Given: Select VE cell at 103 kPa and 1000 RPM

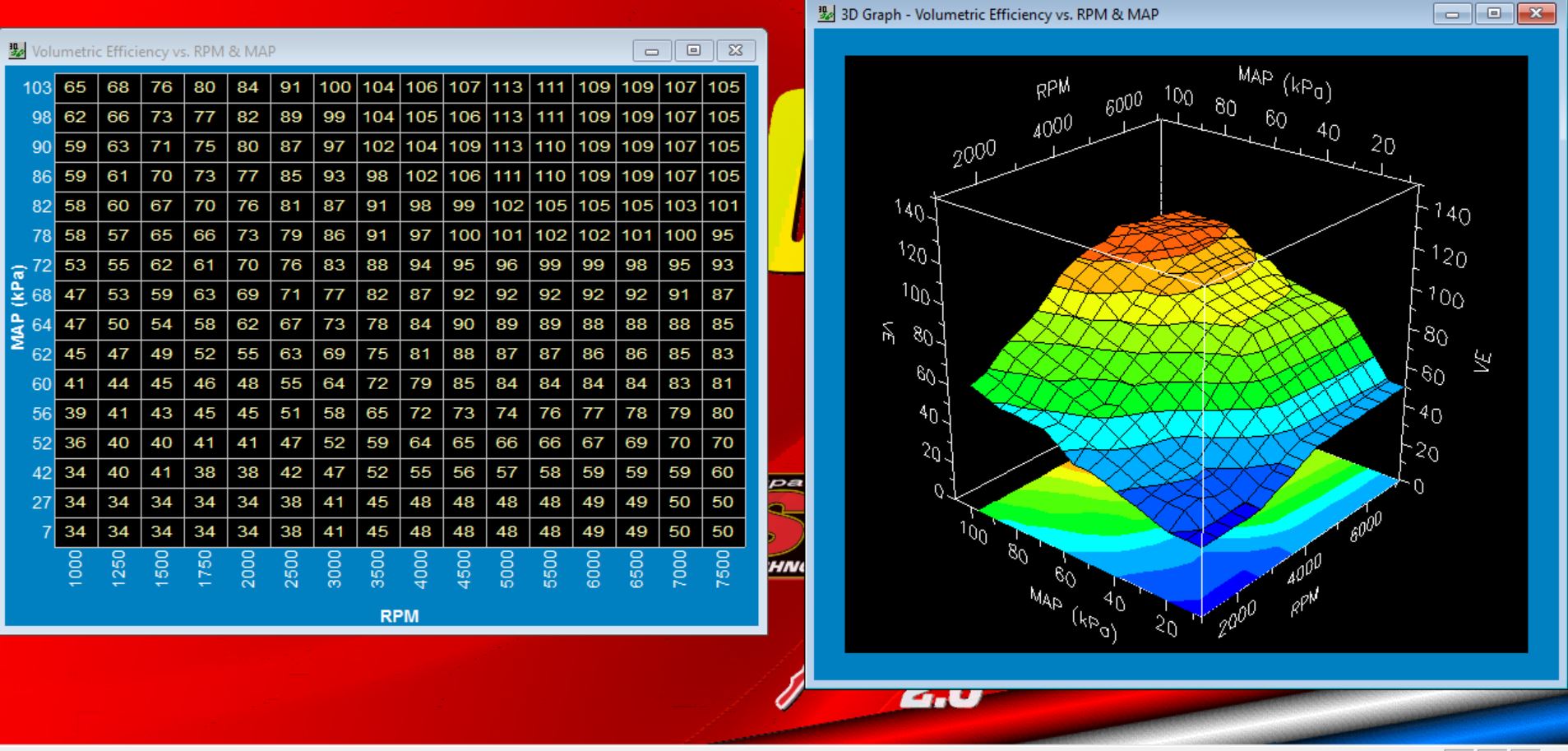Looking at the screenshot, I should [76, 87].
